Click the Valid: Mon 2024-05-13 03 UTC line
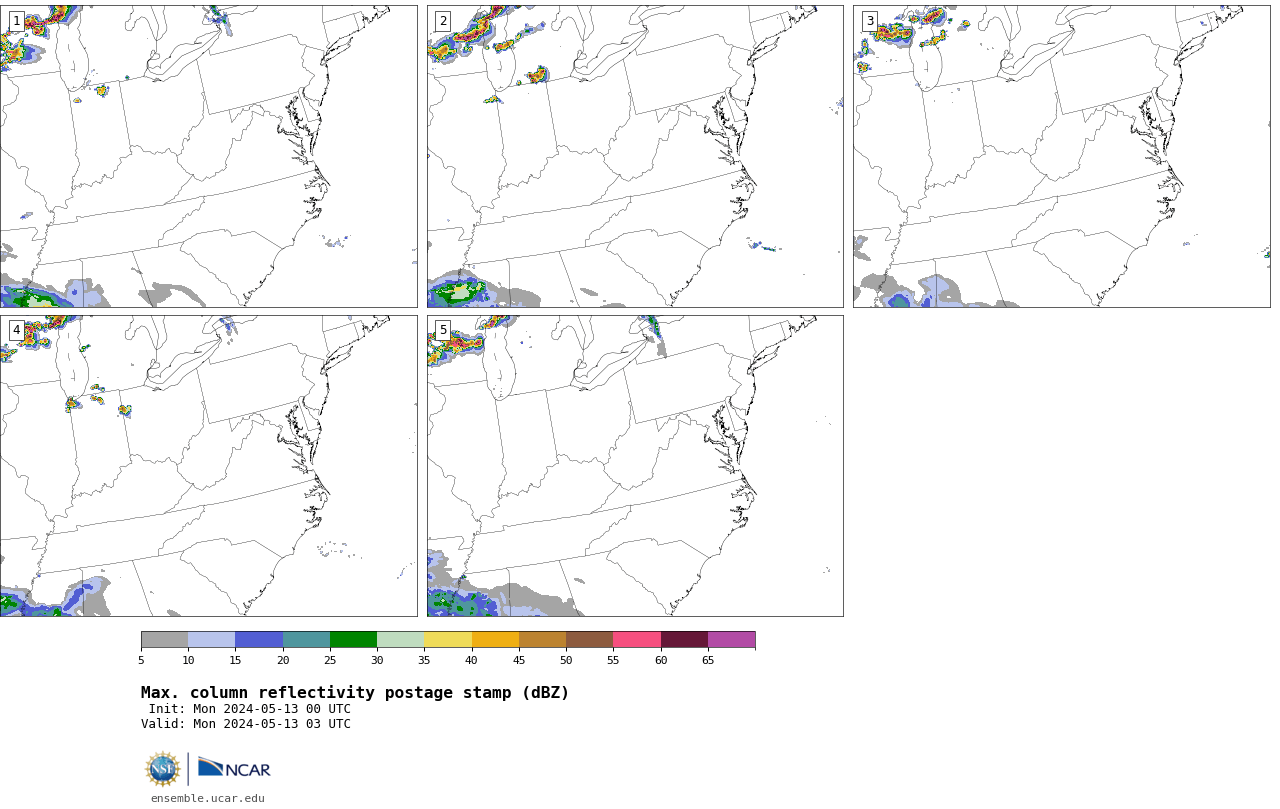The image size is (1280, 809). coord(246,724)
